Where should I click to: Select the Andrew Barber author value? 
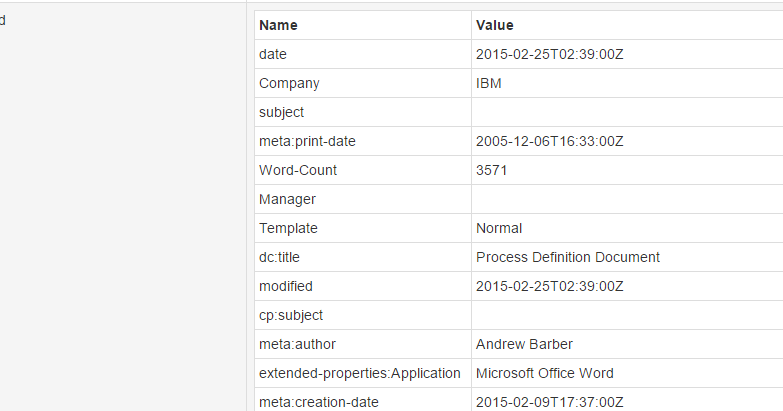coord(524,345)
